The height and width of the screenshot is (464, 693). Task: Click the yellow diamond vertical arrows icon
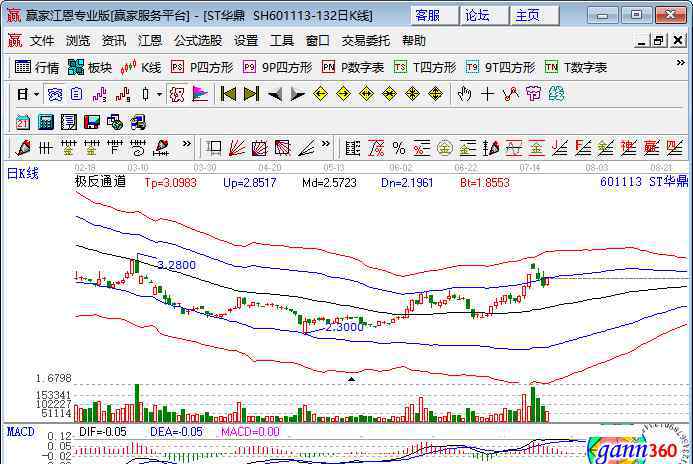[x=435, y=94]
